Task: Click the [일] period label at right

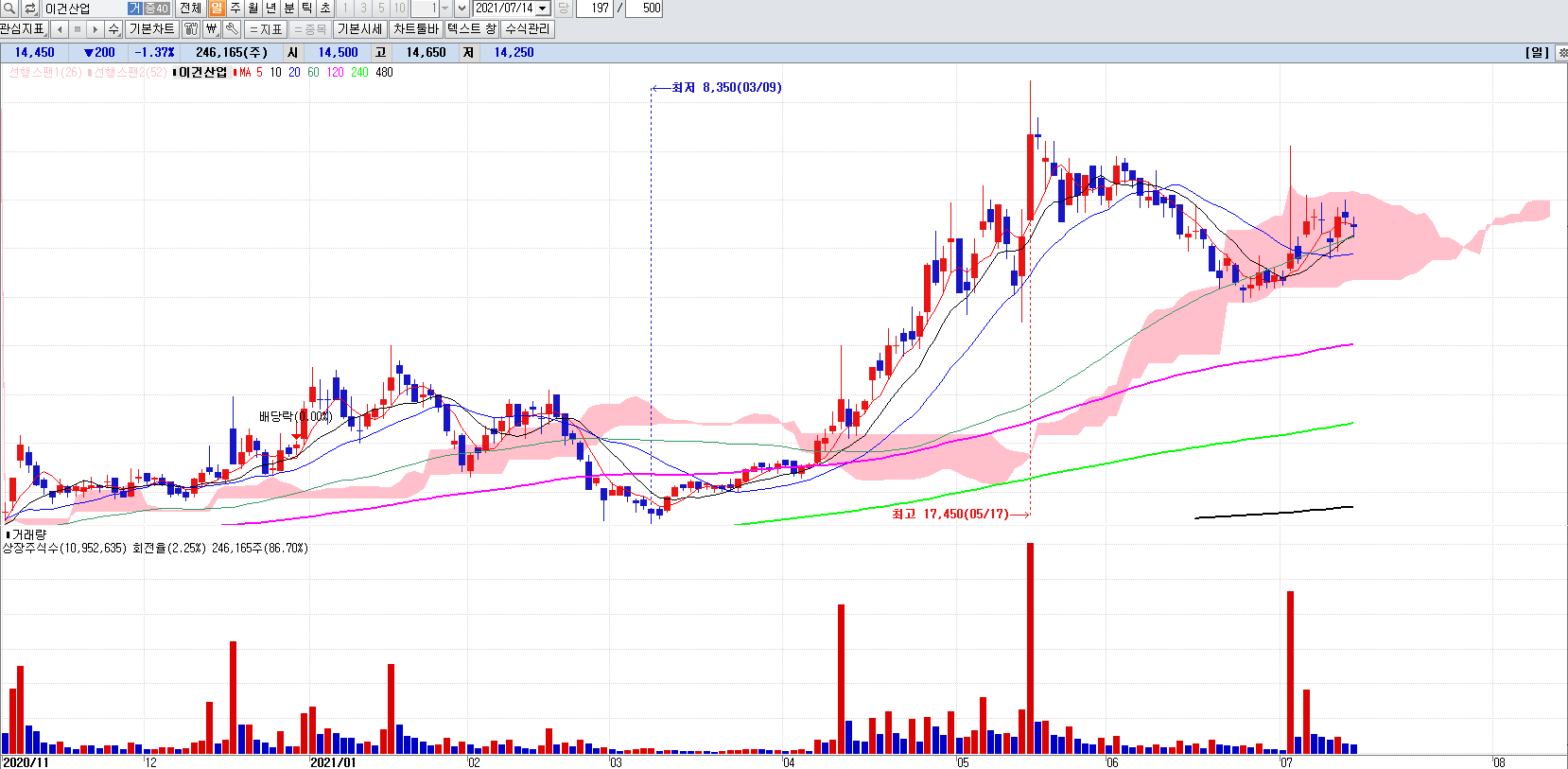Action: click(x=1537, y=53)
